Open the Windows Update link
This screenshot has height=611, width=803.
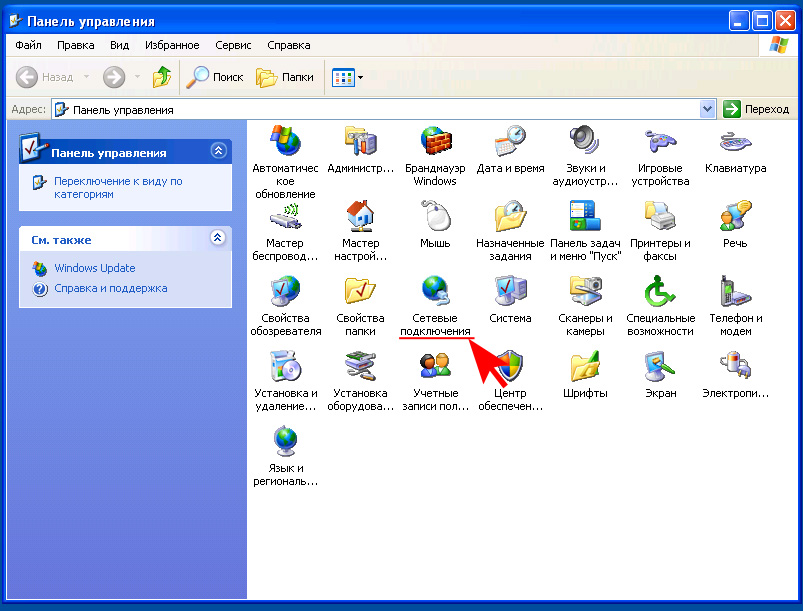click(95, 268)
